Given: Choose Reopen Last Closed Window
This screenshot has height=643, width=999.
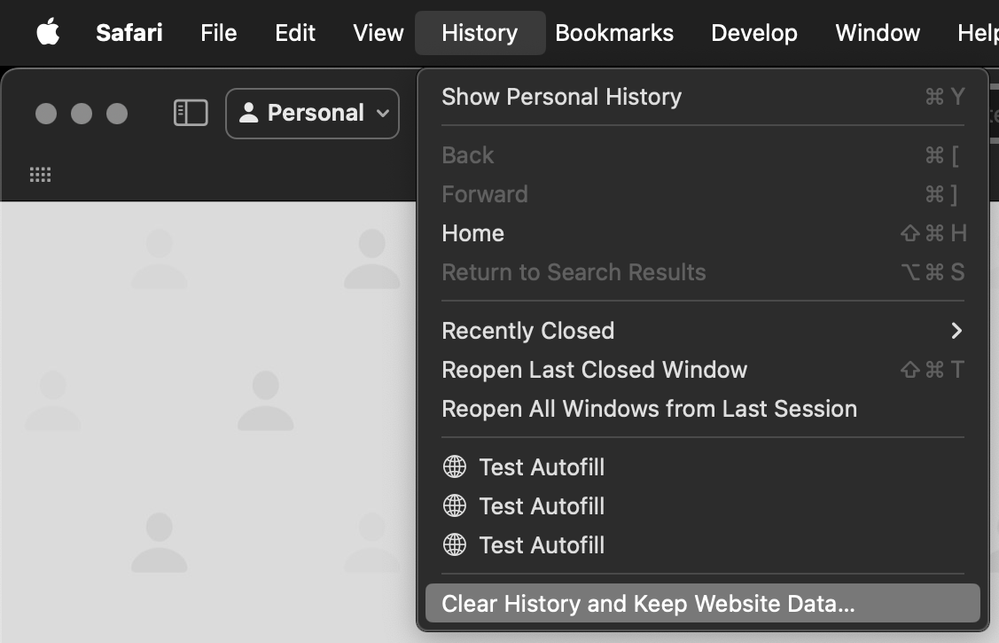Looking at the screenshot, I should coord(703,370).
